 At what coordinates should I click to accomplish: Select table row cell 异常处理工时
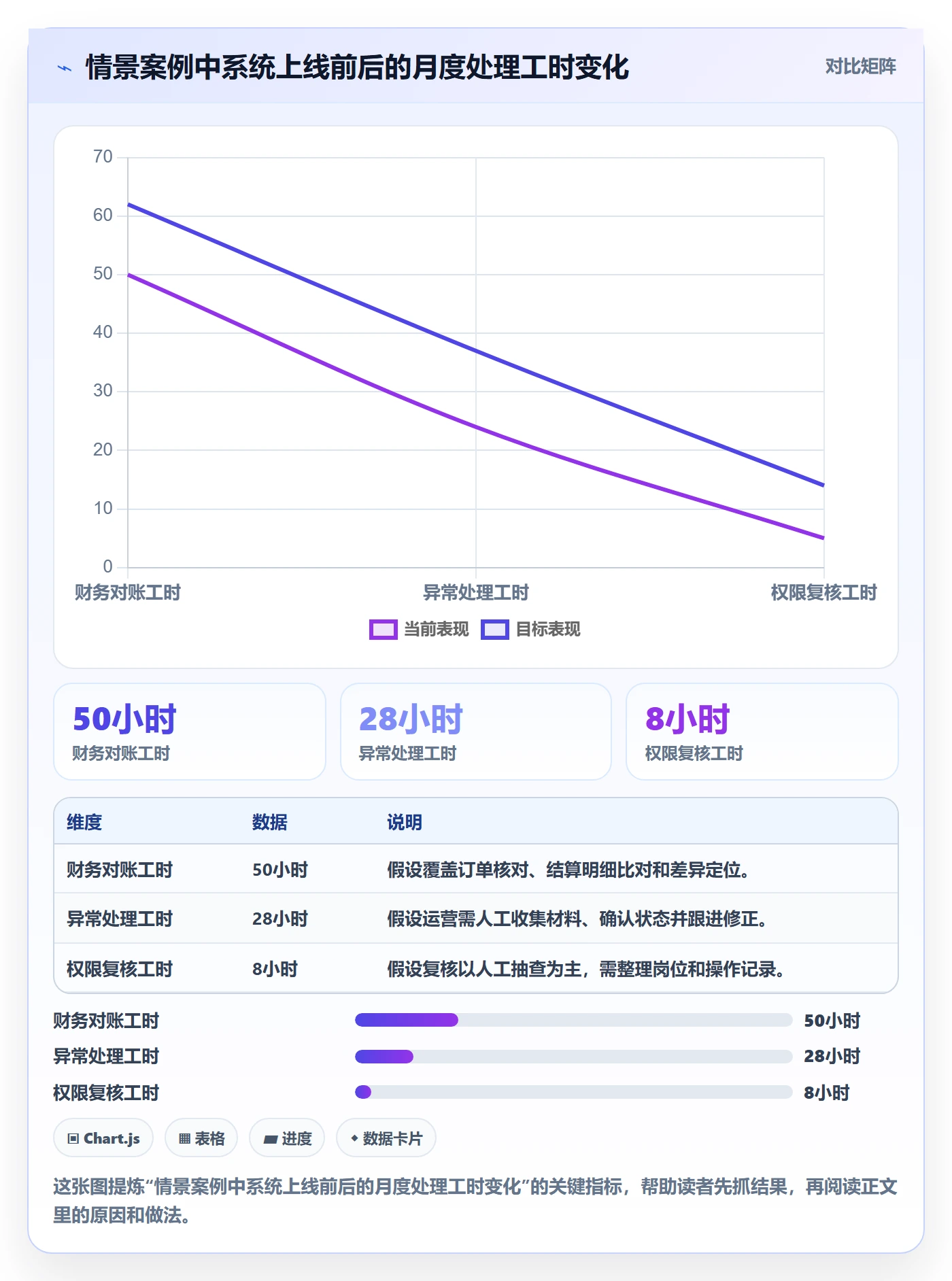[120, 919]
